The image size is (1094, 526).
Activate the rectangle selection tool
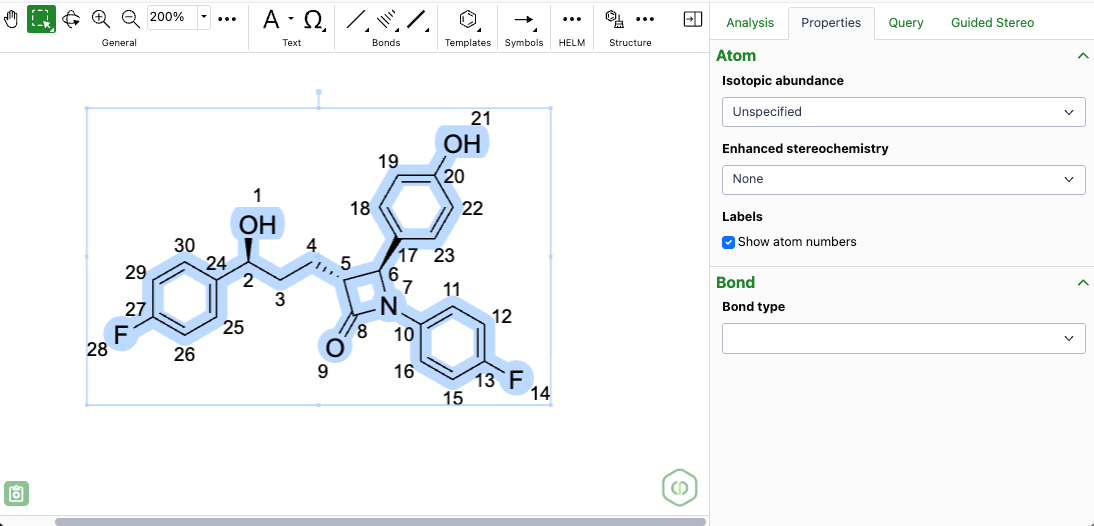pos(41,18)
